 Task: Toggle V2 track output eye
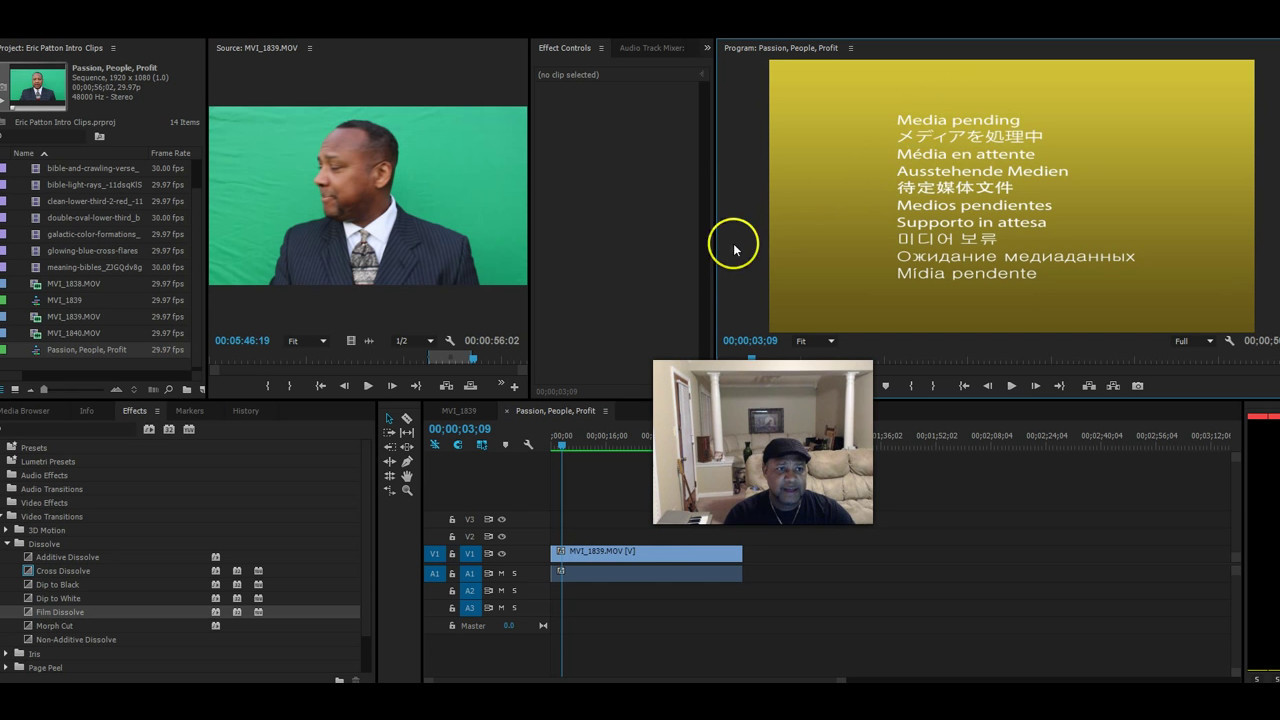tap(502, 537)
